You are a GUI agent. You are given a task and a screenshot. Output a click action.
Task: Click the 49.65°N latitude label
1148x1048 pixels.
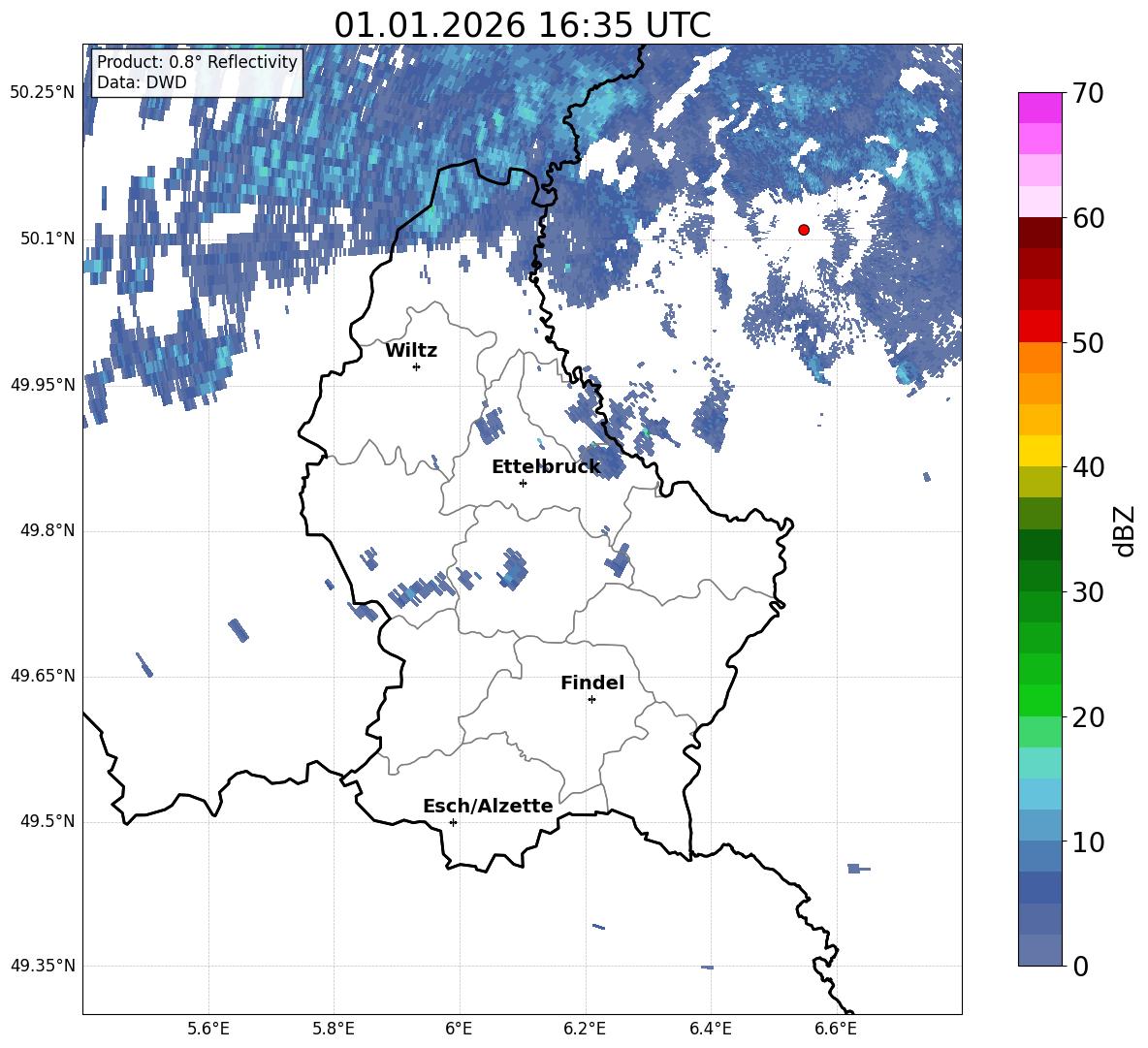43,677
